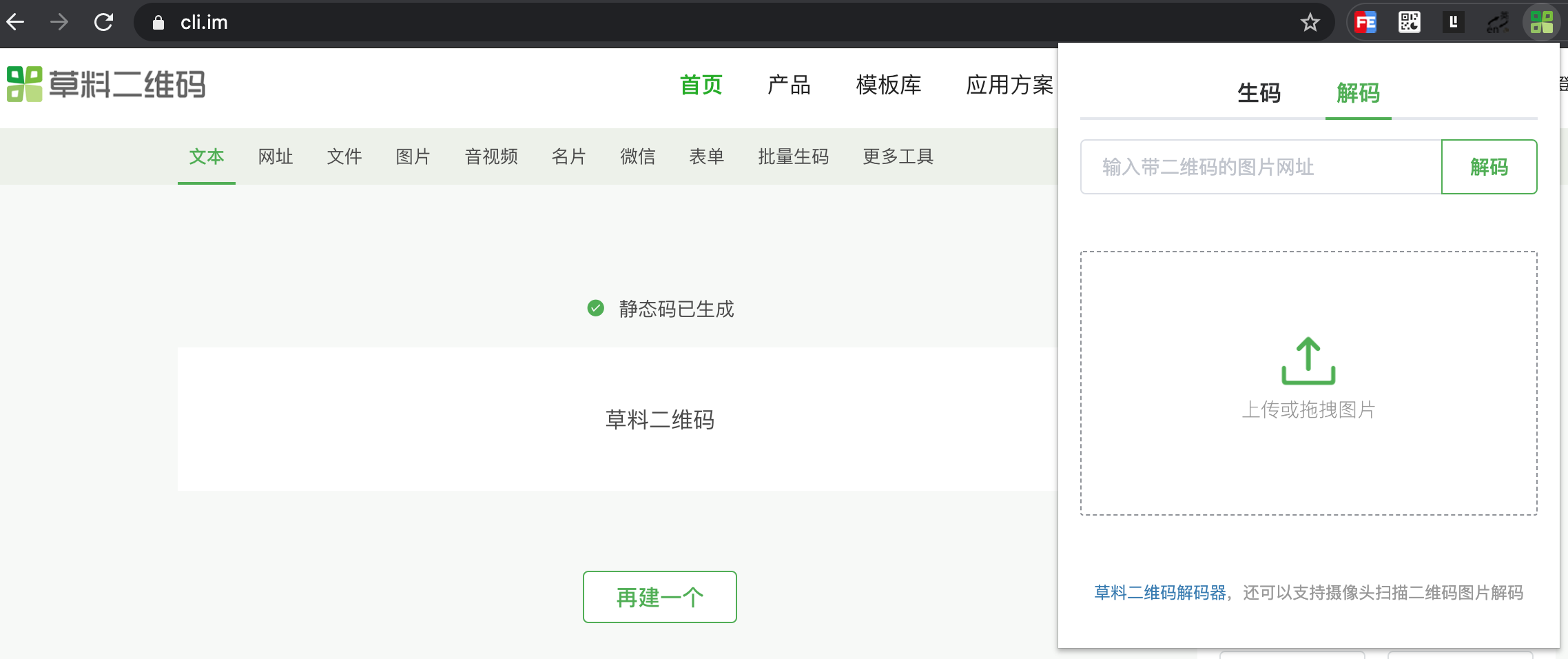Open the red FE extension icon
Viewport: 1568px width, 659px height.
pyautogui.click(x=1365, y=23)
